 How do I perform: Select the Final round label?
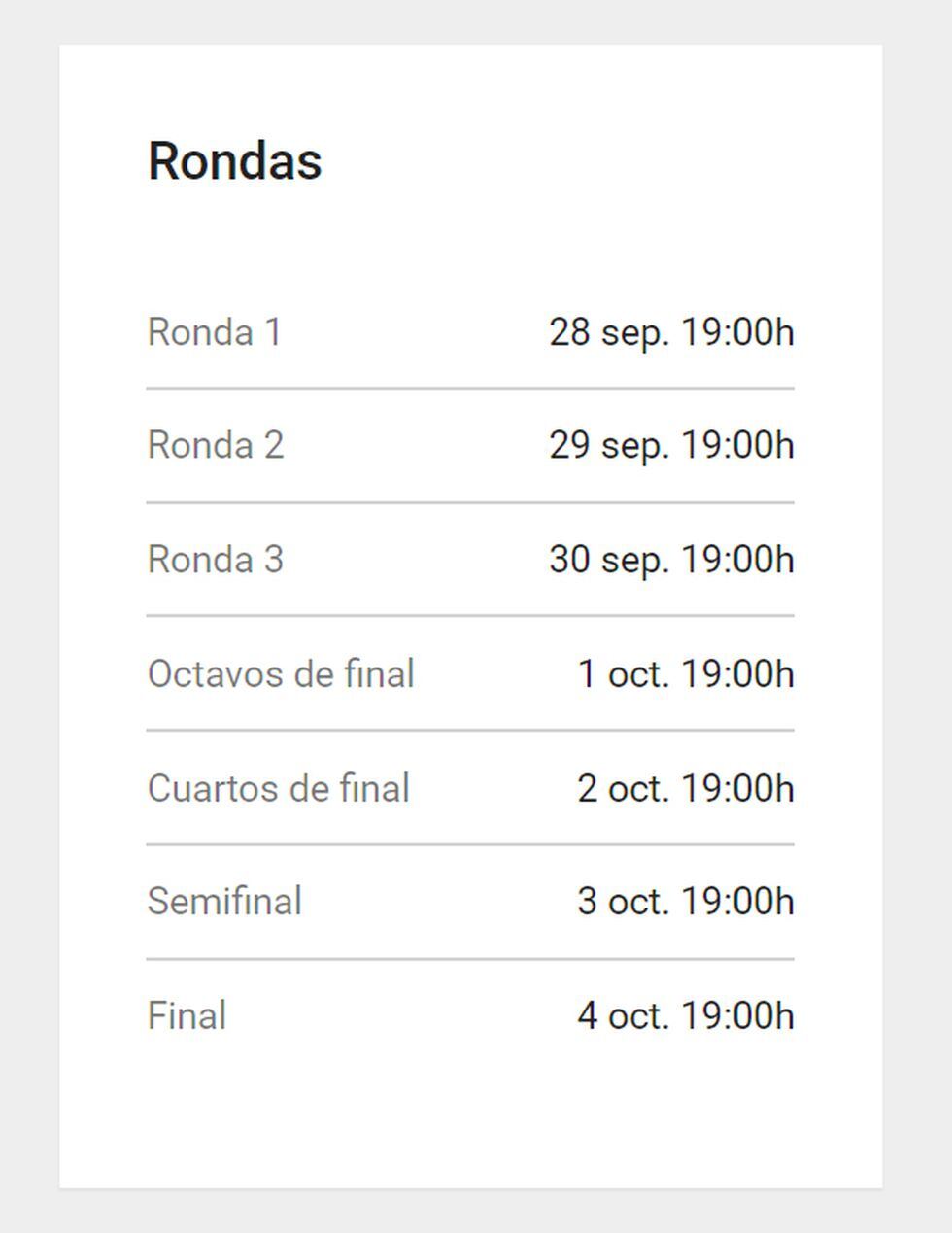pyautogui.click(x=187, y=1016)
